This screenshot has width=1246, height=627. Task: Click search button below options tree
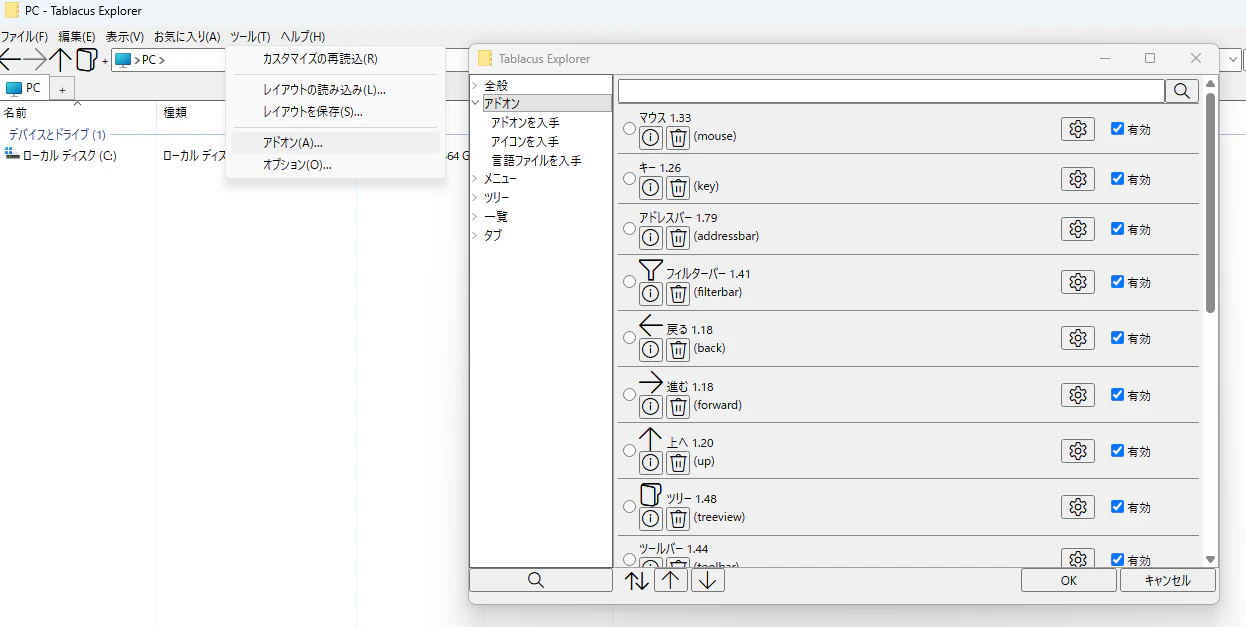click(x=540, y=580)
